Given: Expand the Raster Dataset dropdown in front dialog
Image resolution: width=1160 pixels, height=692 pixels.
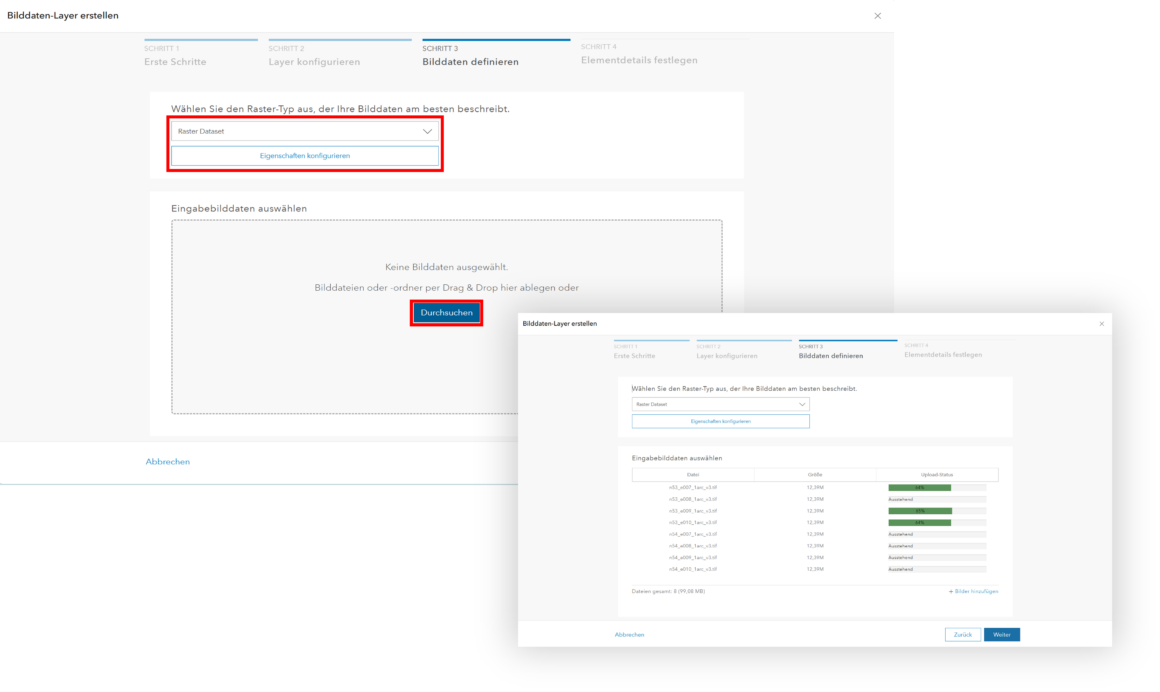Looking at the screenshot, I should coord(721,404).
